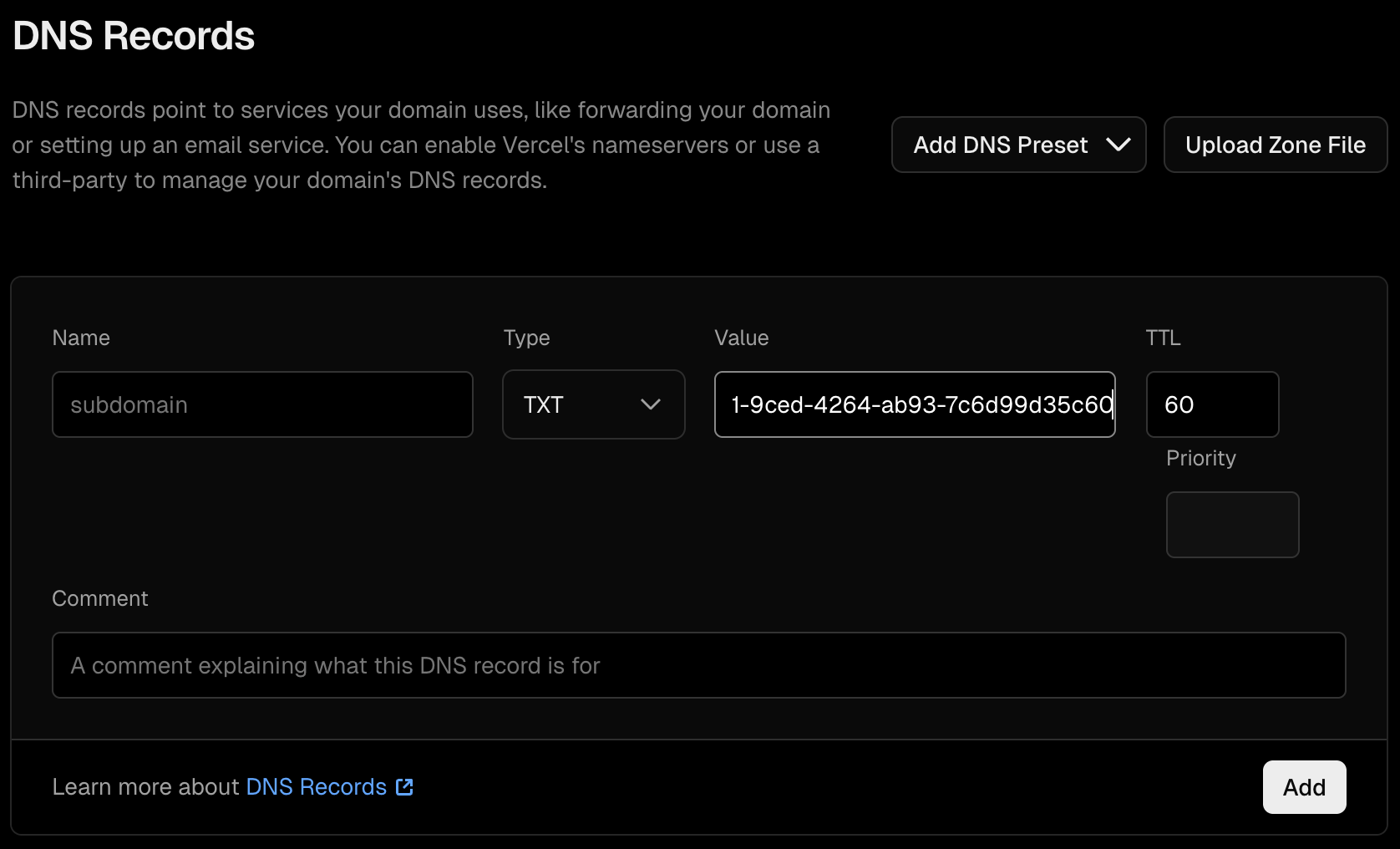The image size is (1400, 849).
Task: Click the Name field showing subdomain placeholder
Action: tap(262, 404)
